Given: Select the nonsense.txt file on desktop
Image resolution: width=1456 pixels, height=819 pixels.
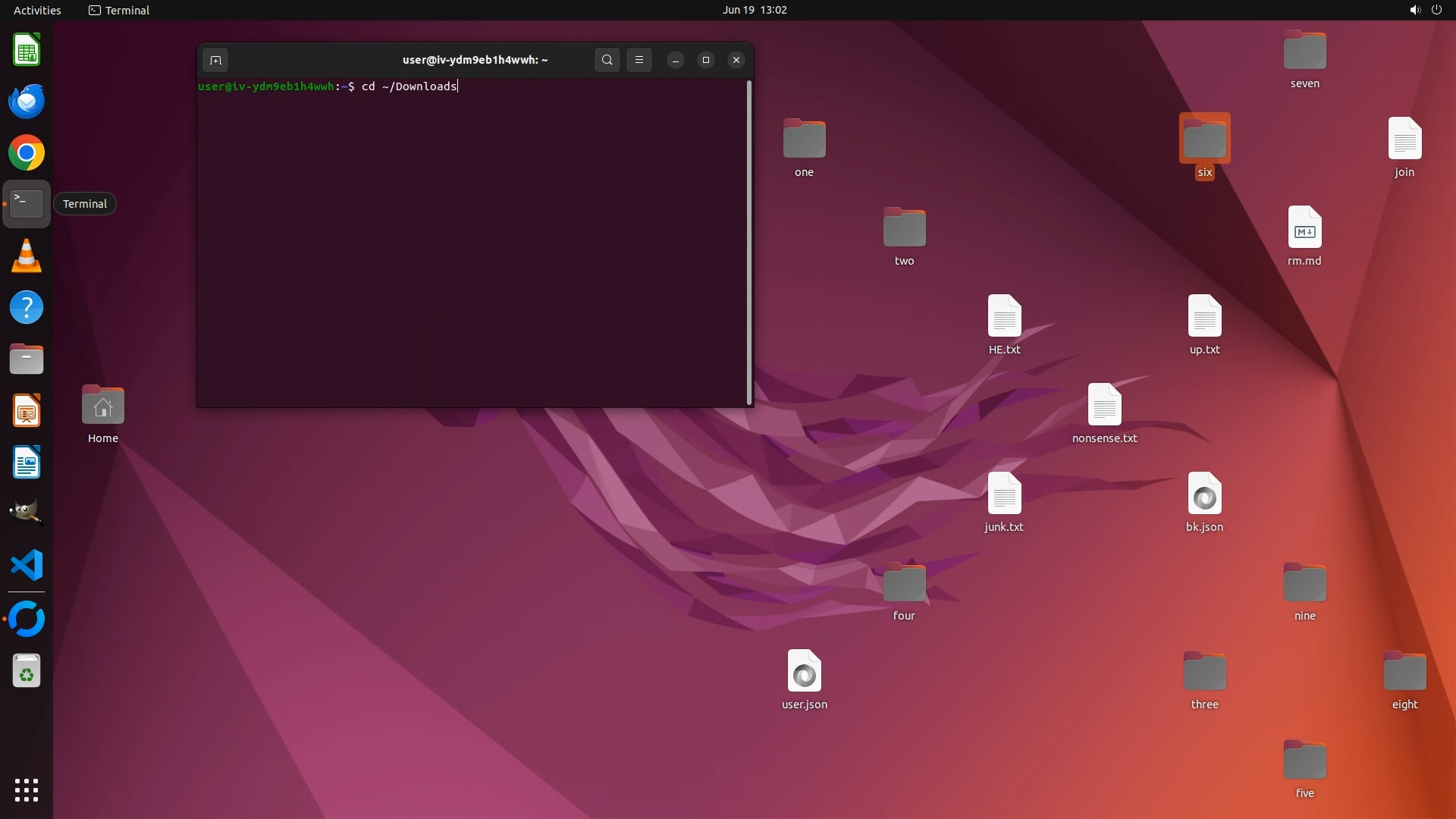Looking at the screenshot, I should coord(1104,406).
